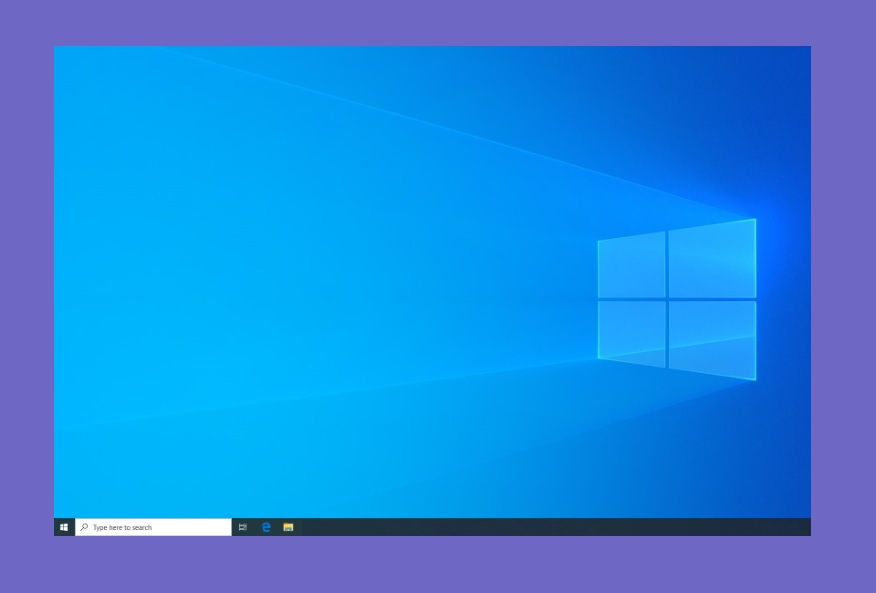Open the Windows Start menu
The height and width of the screenshot is (593, 876).
tap(64, 527)
